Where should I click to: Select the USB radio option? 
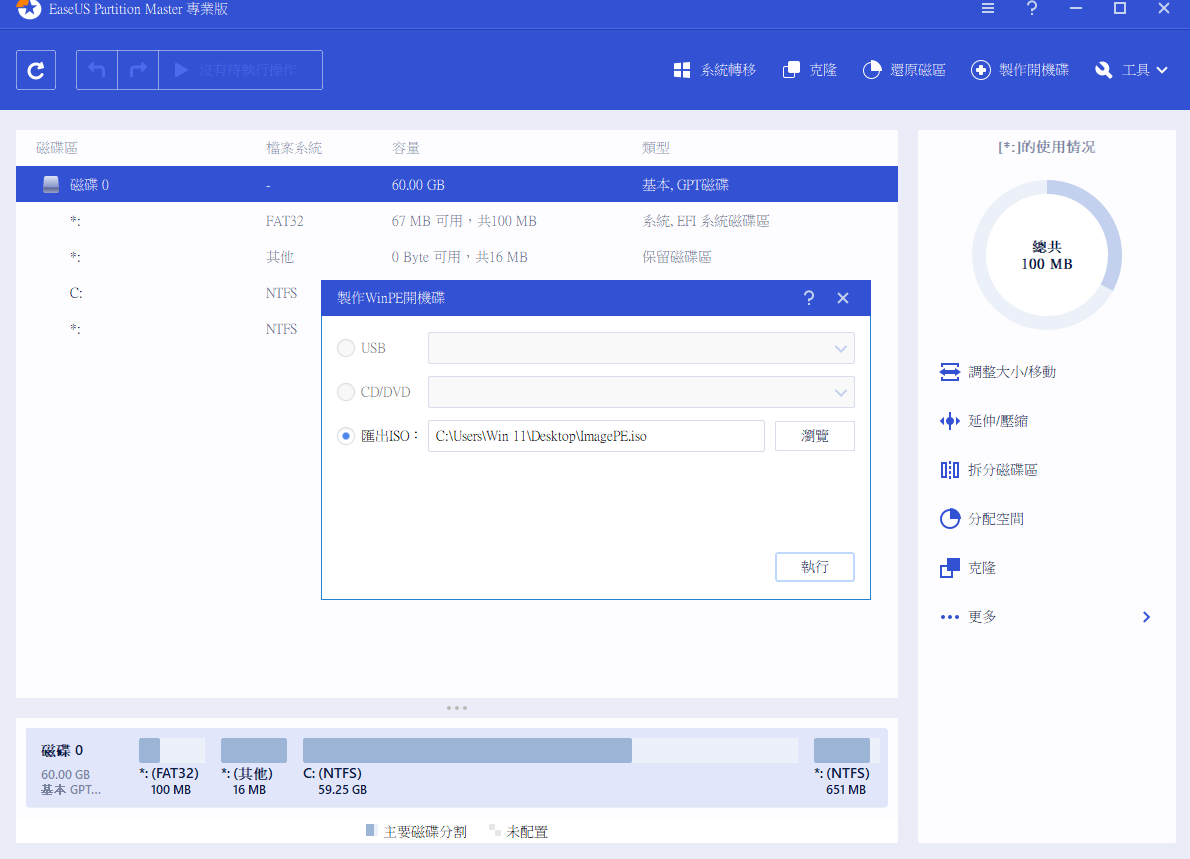pyautogui.click(x=346, y=348)
